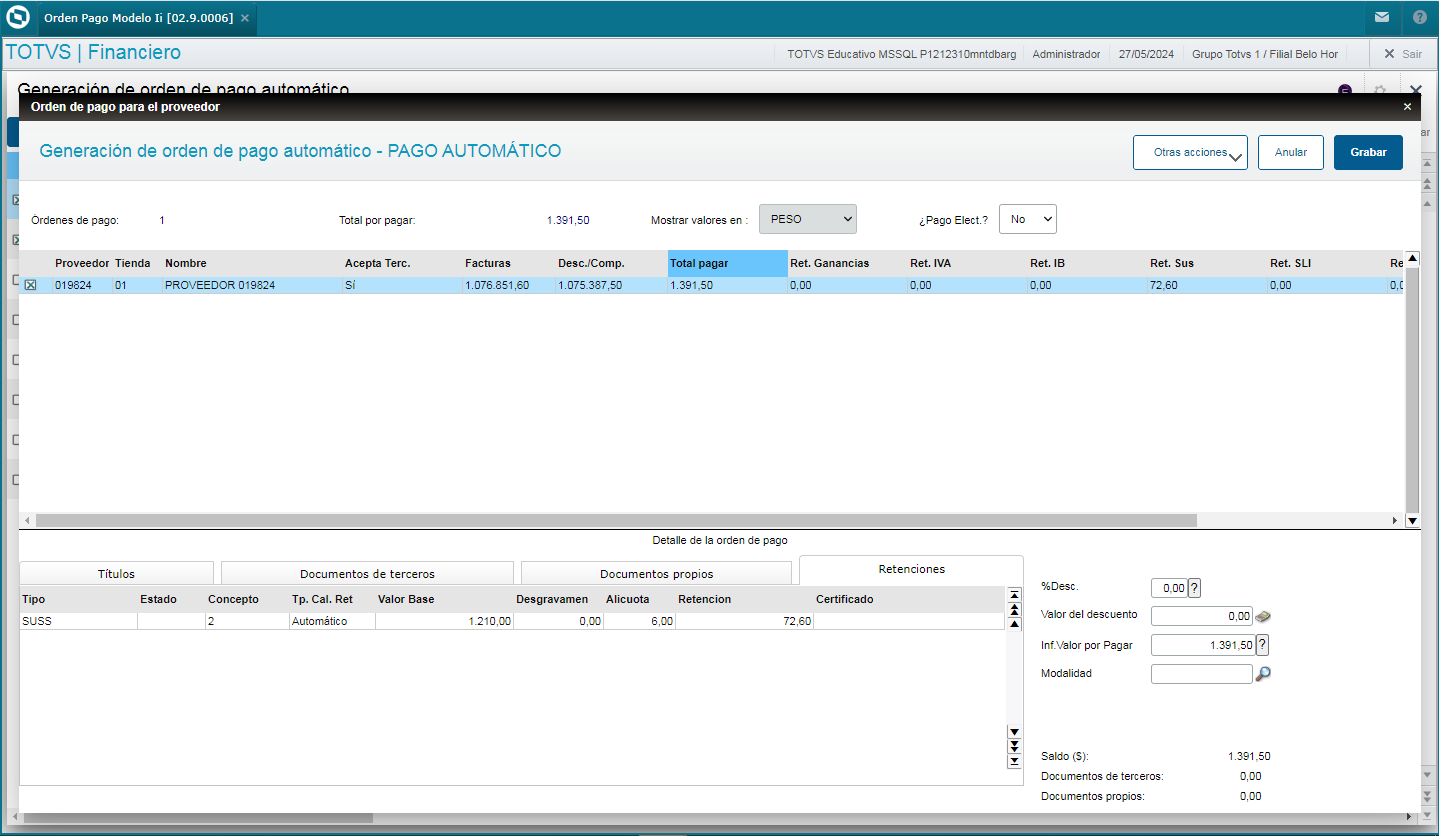Click the left arrow of provider grid horizontal scrollbar
Screen dimensions: 1439x836
pos(27,521)
